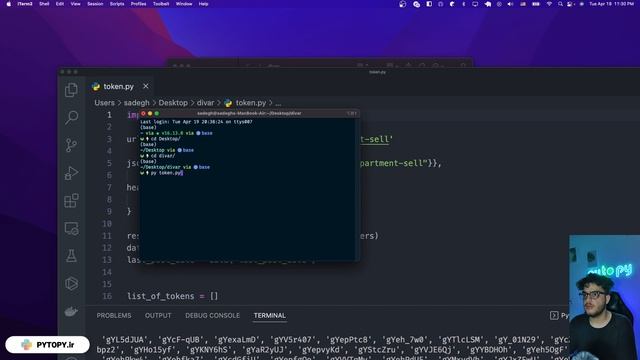Open the Source Control view
The width and height of the screenshot is (640, 360).
tap(71, 145)
